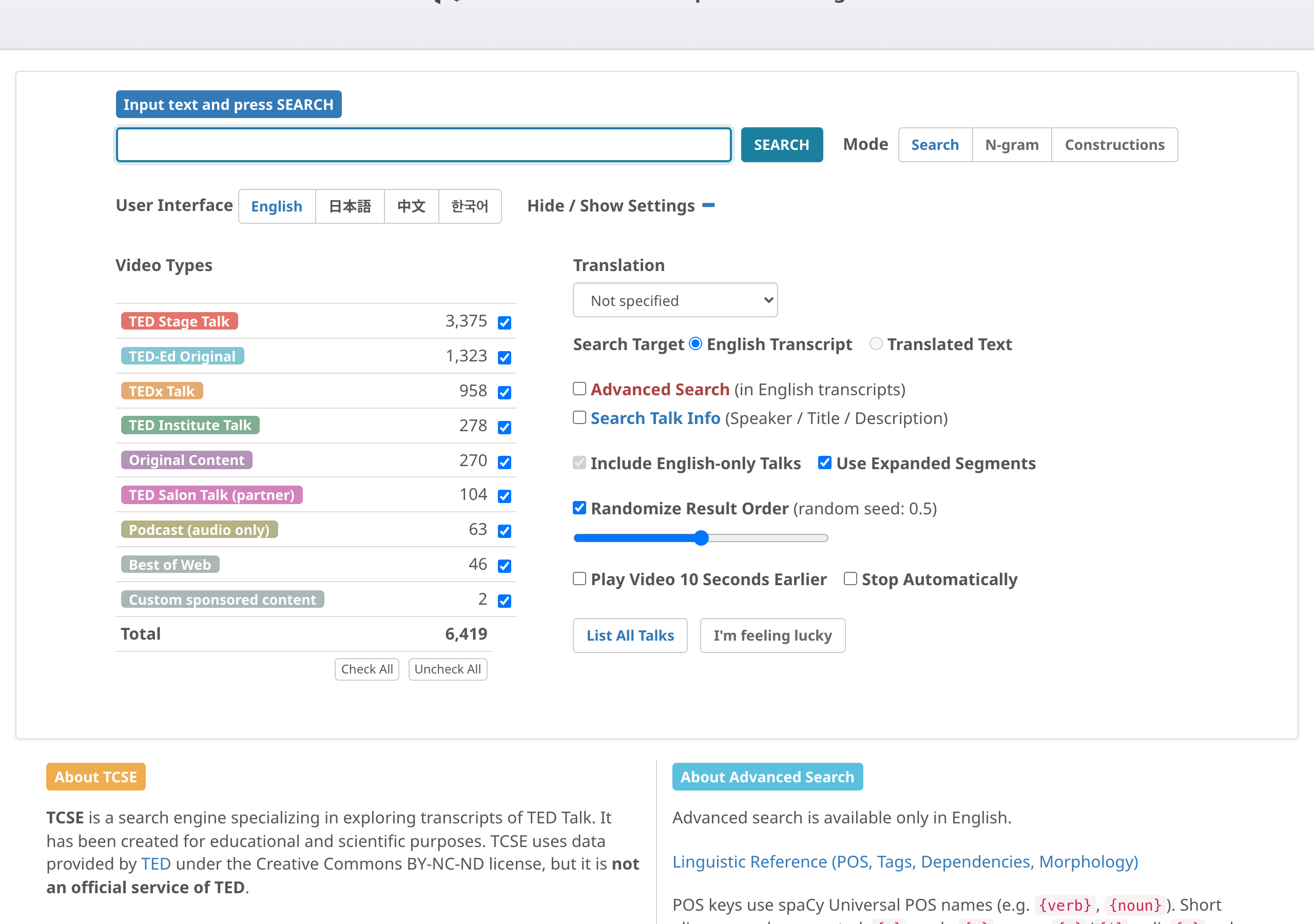Click the About TCSE label
1314x924 pixels.
95,777
